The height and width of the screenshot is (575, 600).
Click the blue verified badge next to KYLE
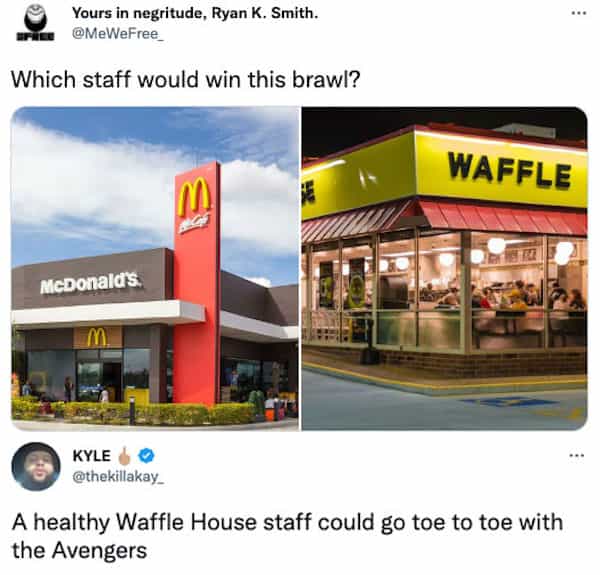click(146, 456)
